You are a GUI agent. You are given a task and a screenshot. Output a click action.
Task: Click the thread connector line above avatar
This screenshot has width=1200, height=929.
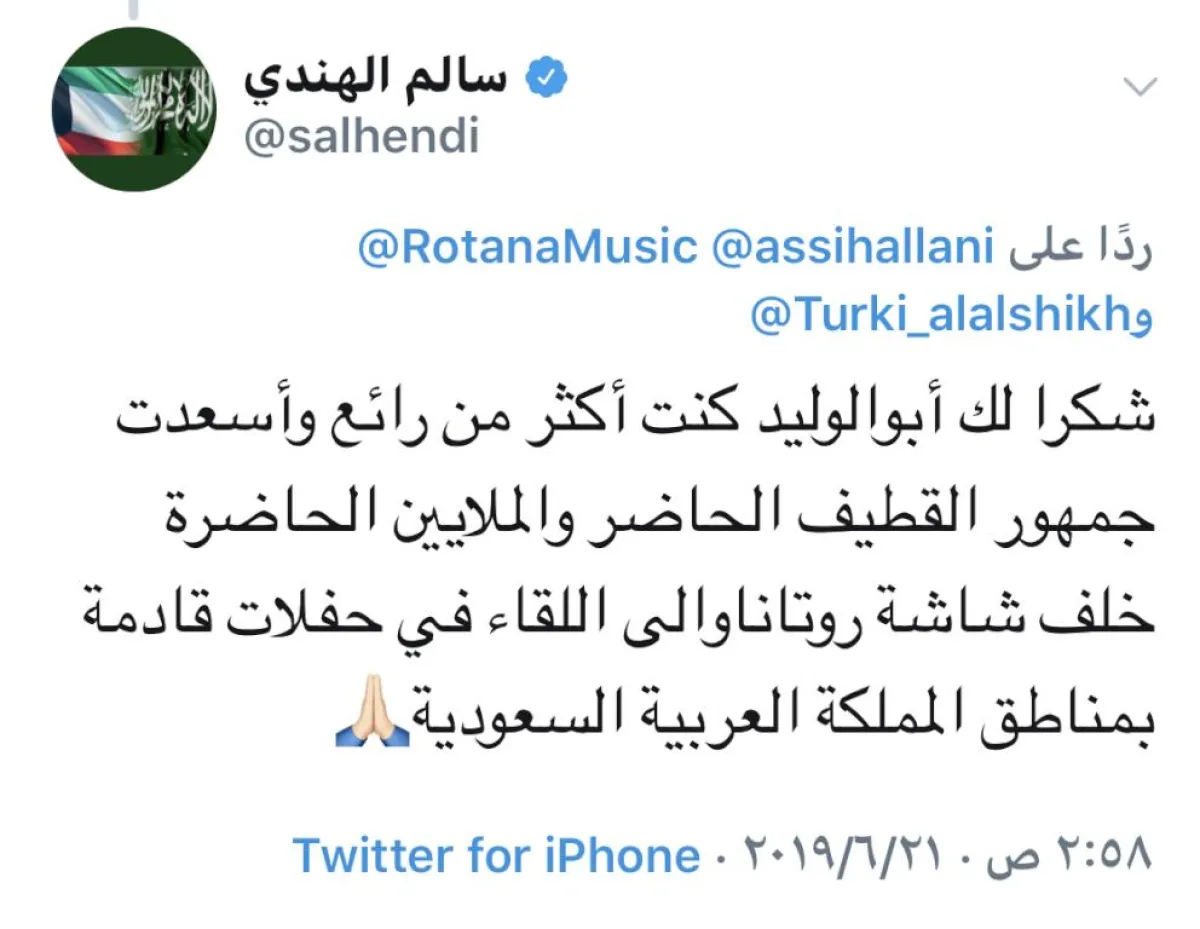click(x=132, y=10)
